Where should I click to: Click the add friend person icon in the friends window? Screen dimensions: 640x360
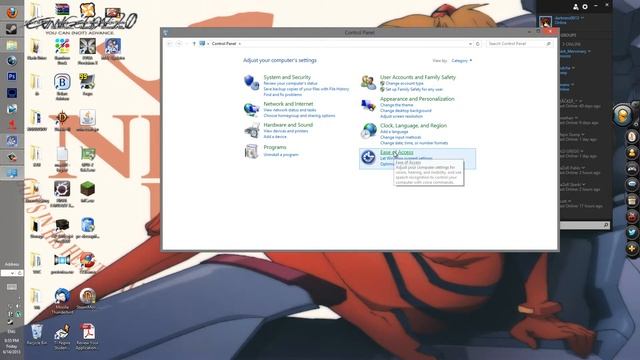576,7
